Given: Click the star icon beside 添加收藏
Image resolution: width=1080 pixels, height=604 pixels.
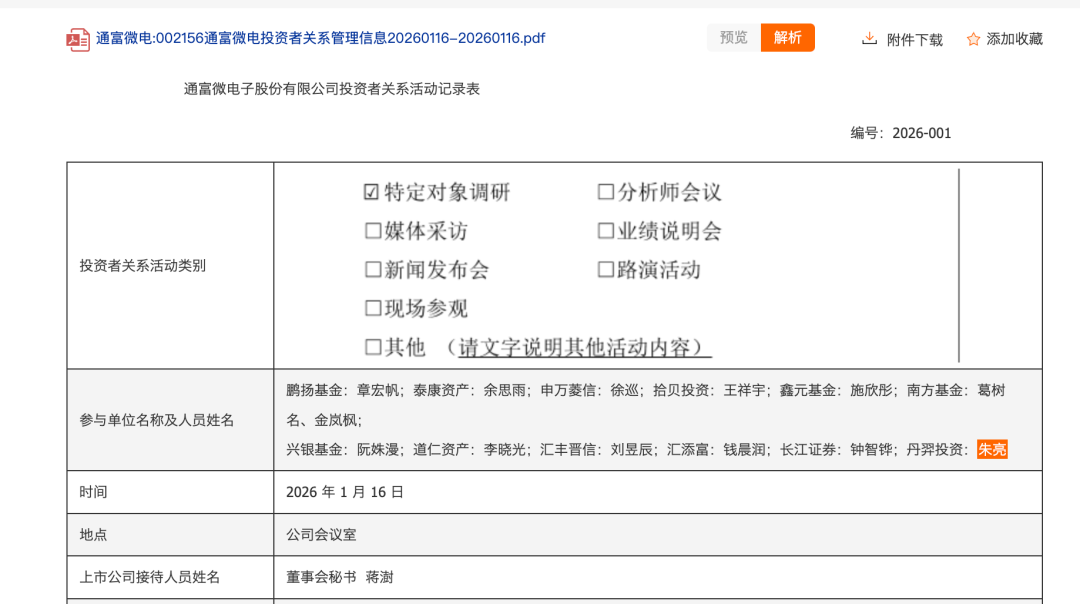Looking at the screenshot, I should 971,38.
